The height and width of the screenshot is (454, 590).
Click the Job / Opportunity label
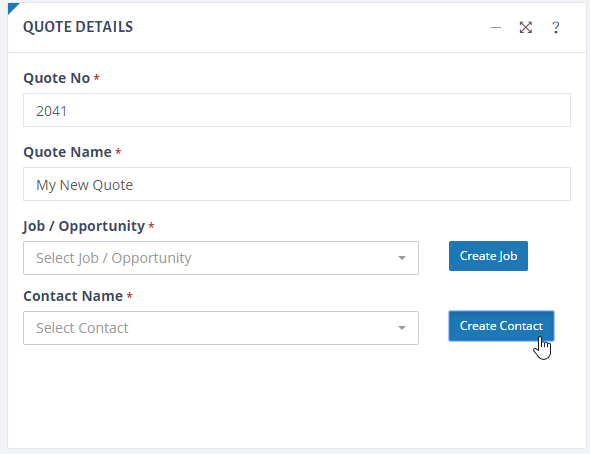pos(84,226)
